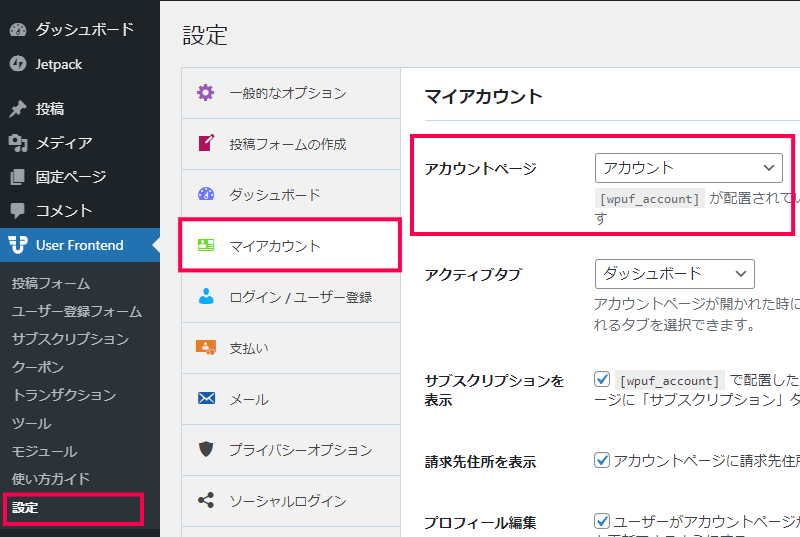Toggle サブスクリプションを表示 checkbox
This screenshot has width=800, height=537.
(602, 379)
